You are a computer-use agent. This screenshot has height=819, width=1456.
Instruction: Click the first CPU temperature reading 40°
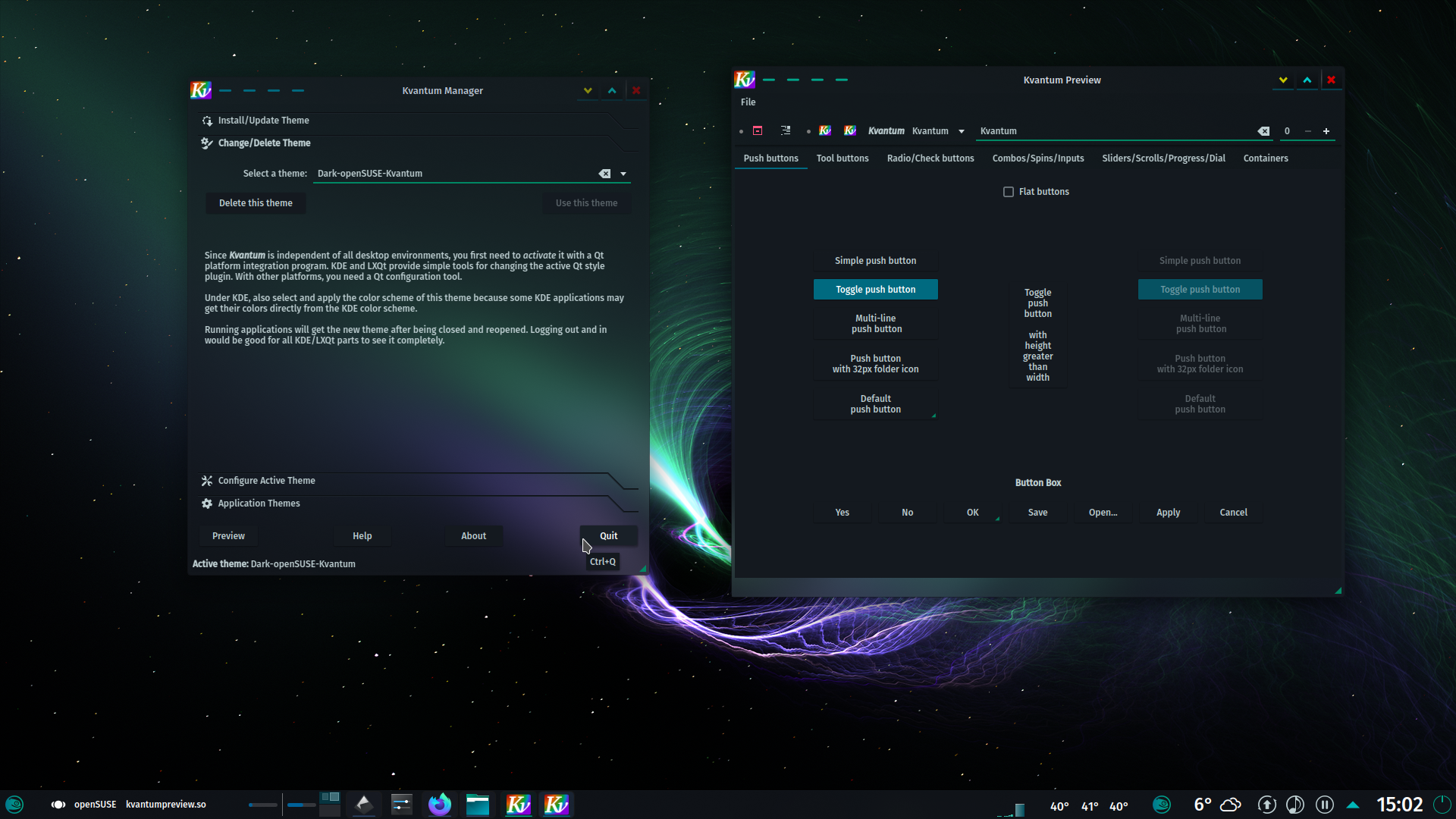1059,806
